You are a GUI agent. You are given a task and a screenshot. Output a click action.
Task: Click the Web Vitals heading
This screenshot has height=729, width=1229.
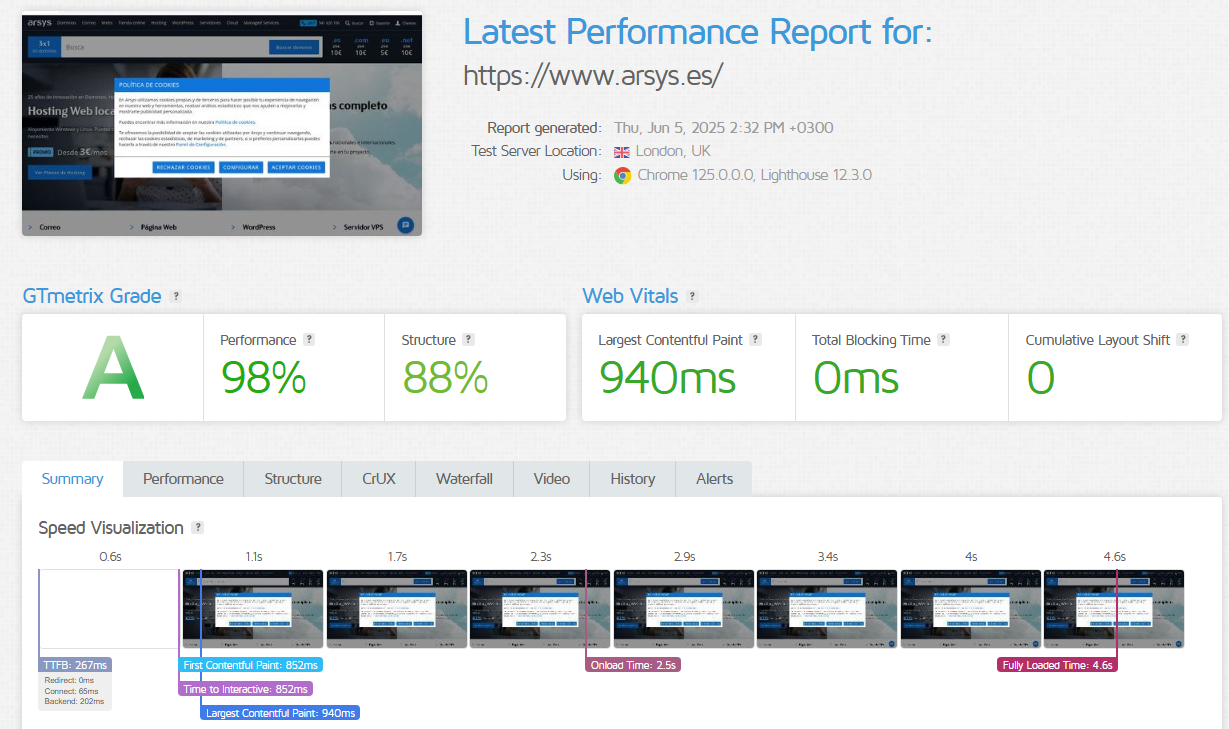pos(630,296)
